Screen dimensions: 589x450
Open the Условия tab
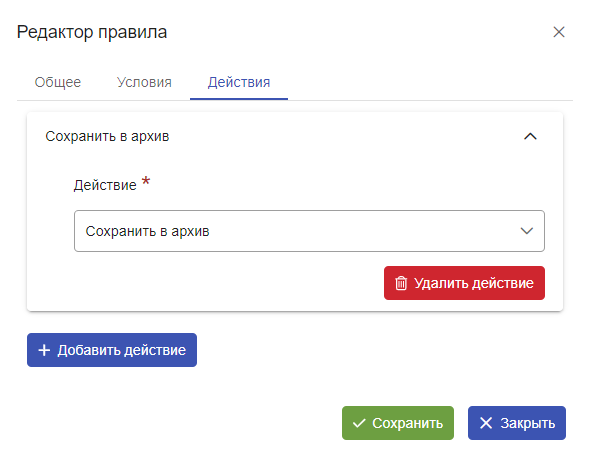[144, 82]
